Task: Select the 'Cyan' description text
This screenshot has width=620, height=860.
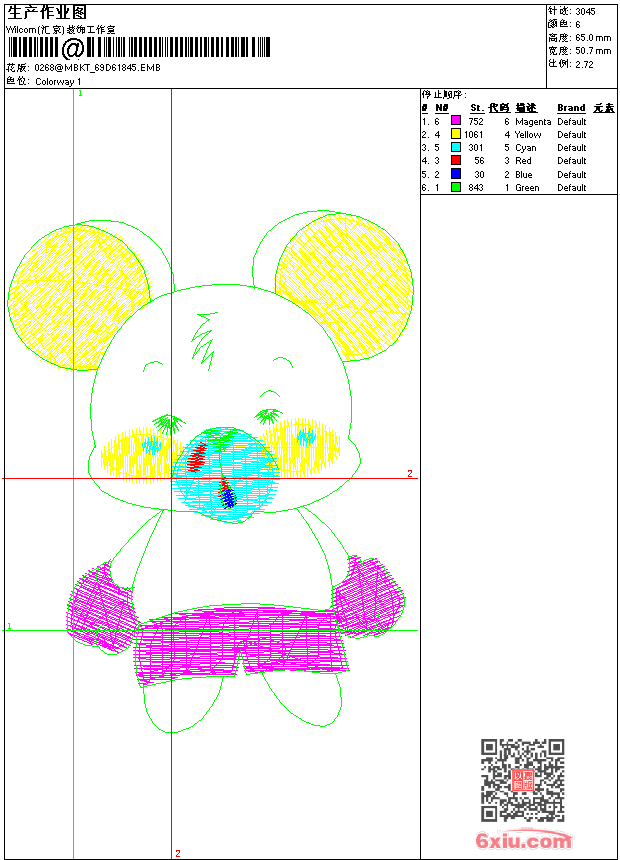Action: pyautogui.click(x=526, y=148)
